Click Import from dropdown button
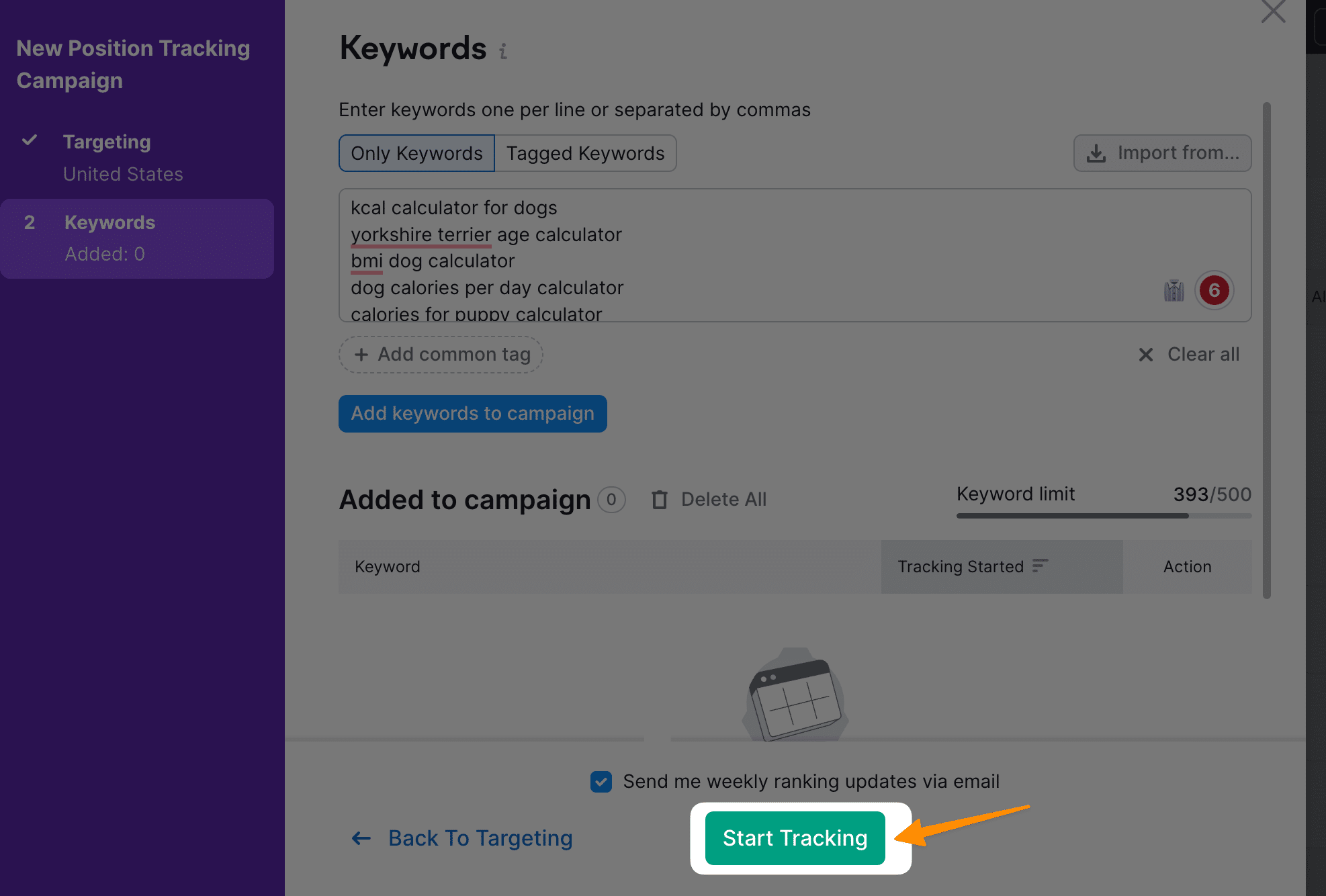Viewport: 1326px width, 896px height. tap(1162, 152)
